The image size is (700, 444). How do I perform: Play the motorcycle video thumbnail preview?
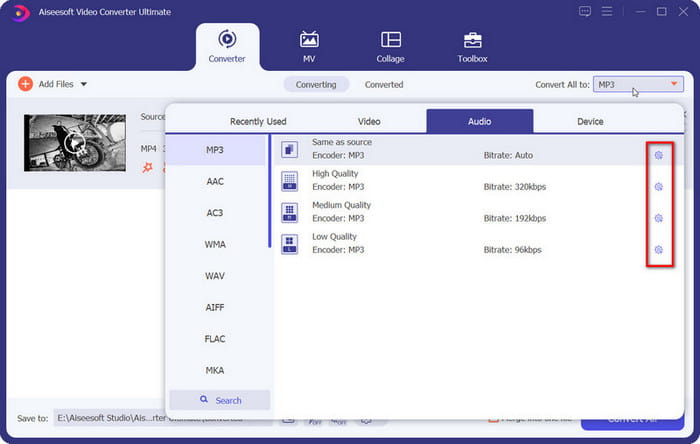point(74,143)
